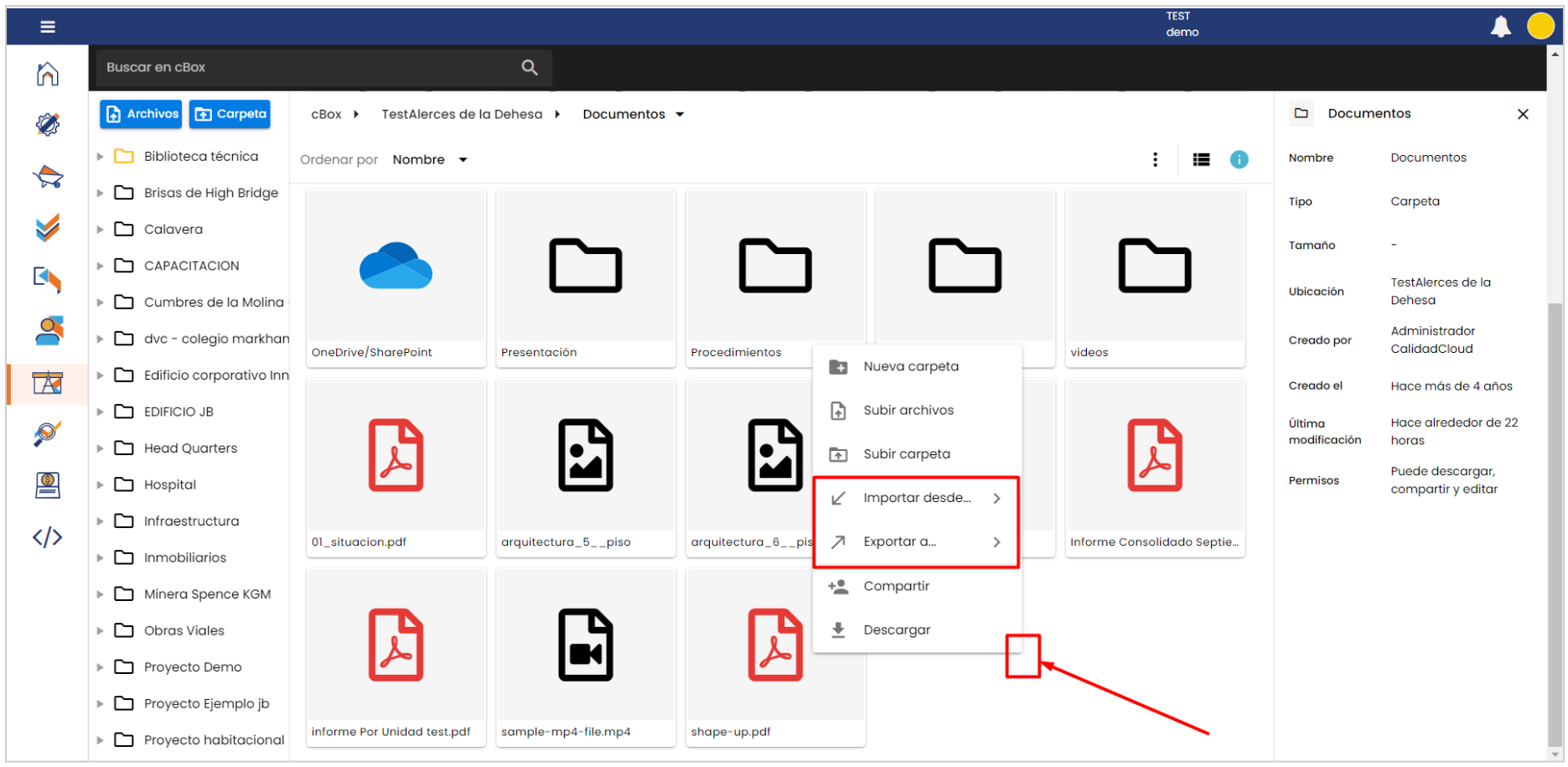Expand the EDIFICIO JB tree node
The width and height of the screenshot is (1568, 767).
tap(100, 412)
